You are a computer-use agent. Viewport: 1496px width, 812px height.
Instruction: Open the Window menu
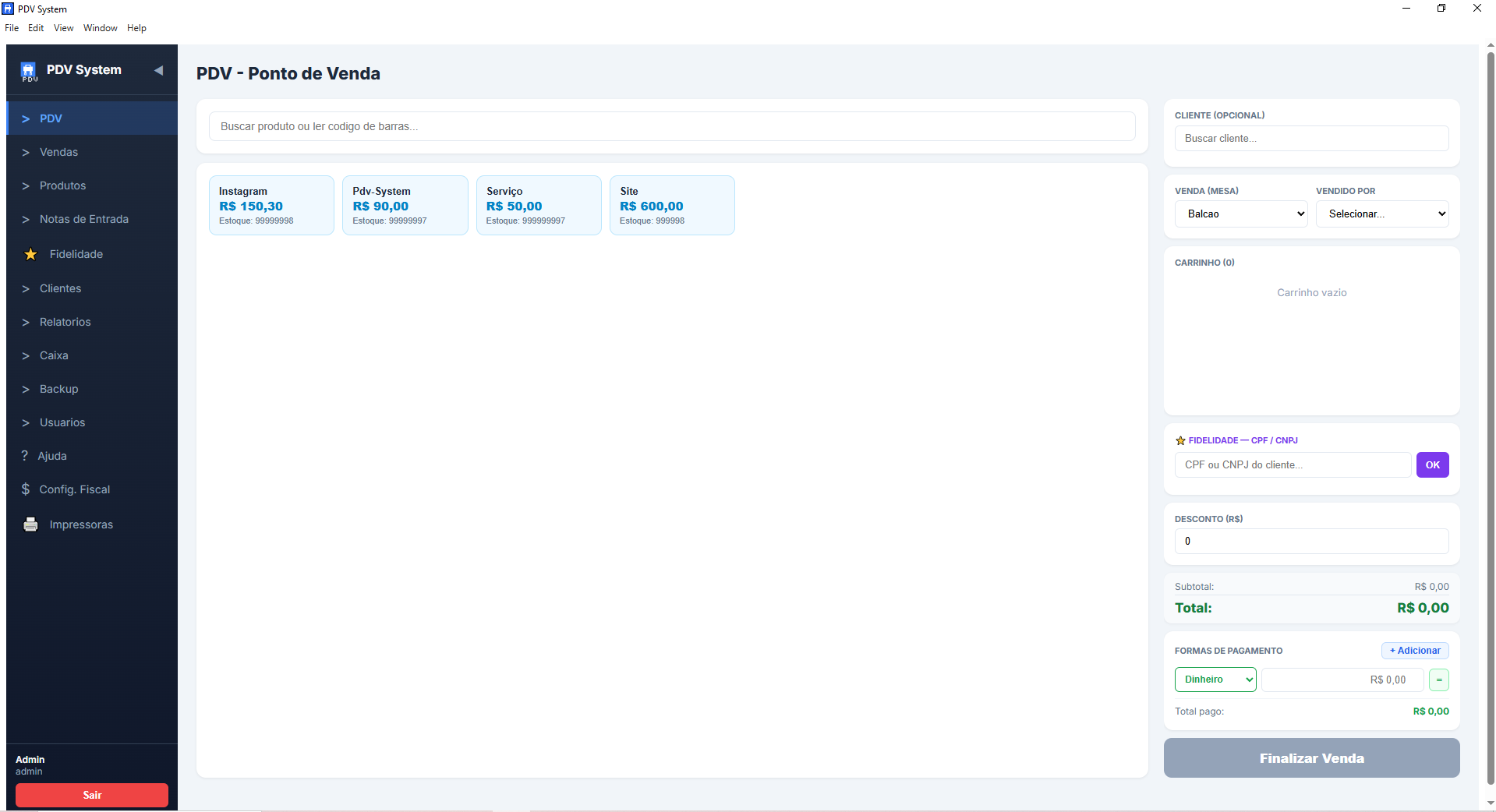(x=100, y=28)
